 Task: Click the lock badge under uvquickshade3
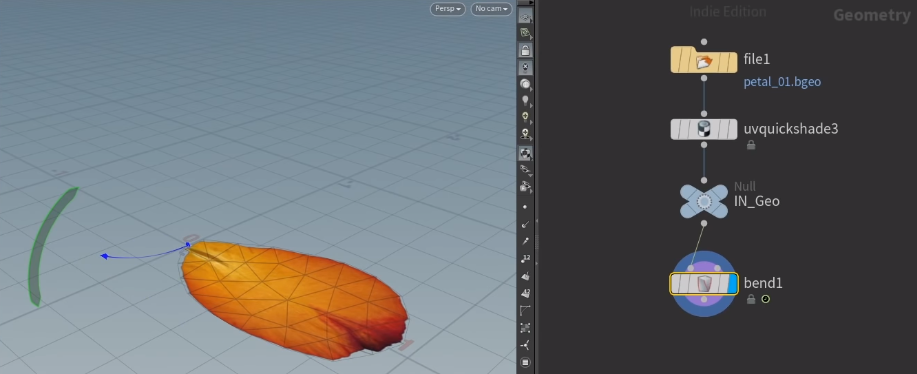coord(751,145)
